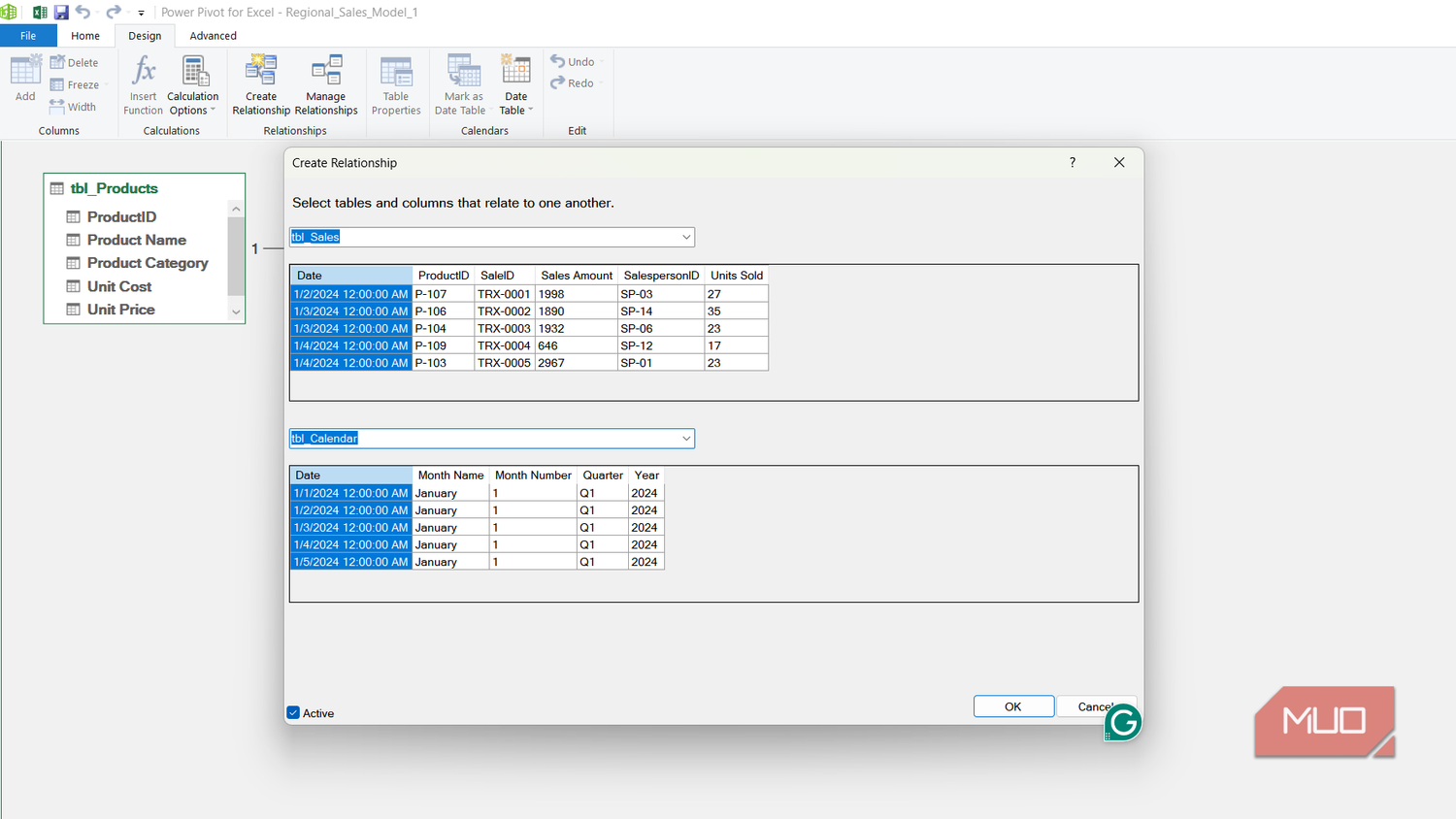Open Customize Quick Access Toolbar dropdown
The height and width of the screenshot is (819, 1456).
click(141, 13)
